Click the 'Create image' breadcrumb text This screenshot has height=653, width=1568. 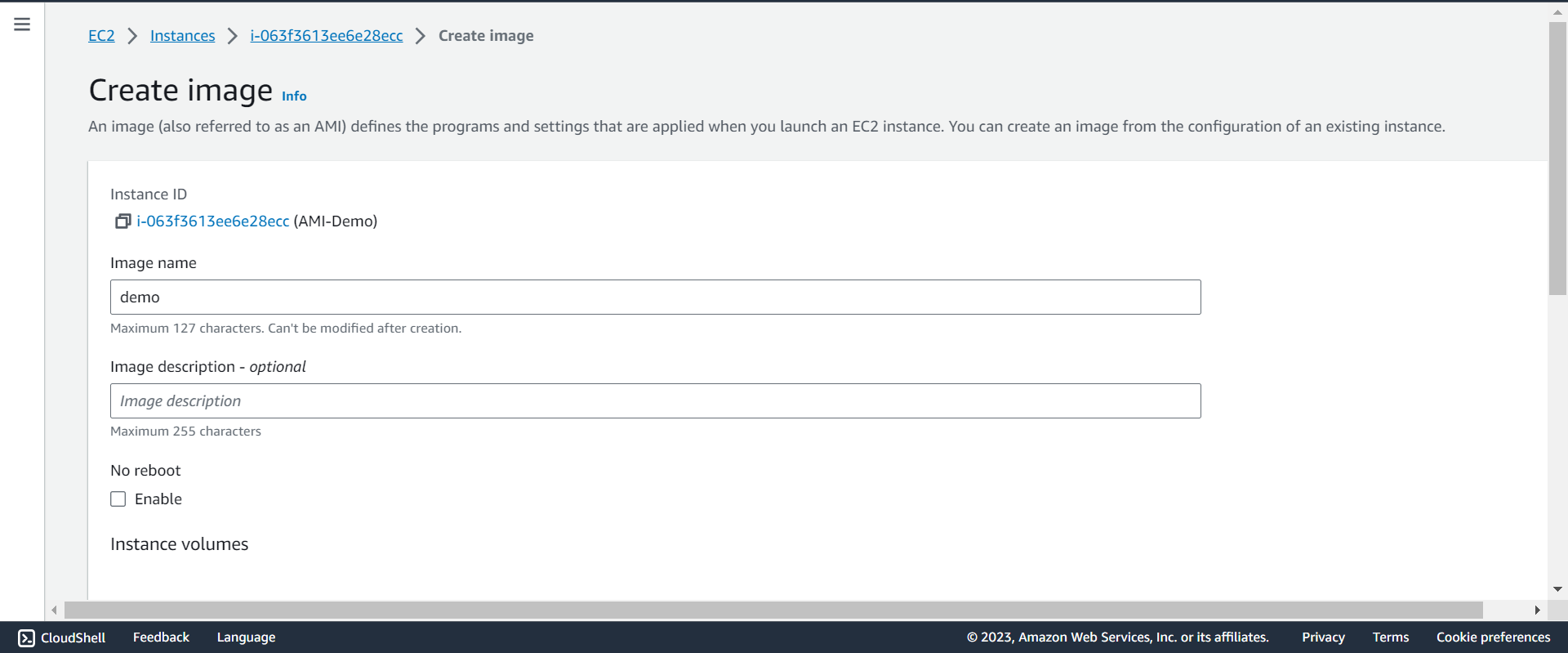pyautogui.click(x=486, y=36)
